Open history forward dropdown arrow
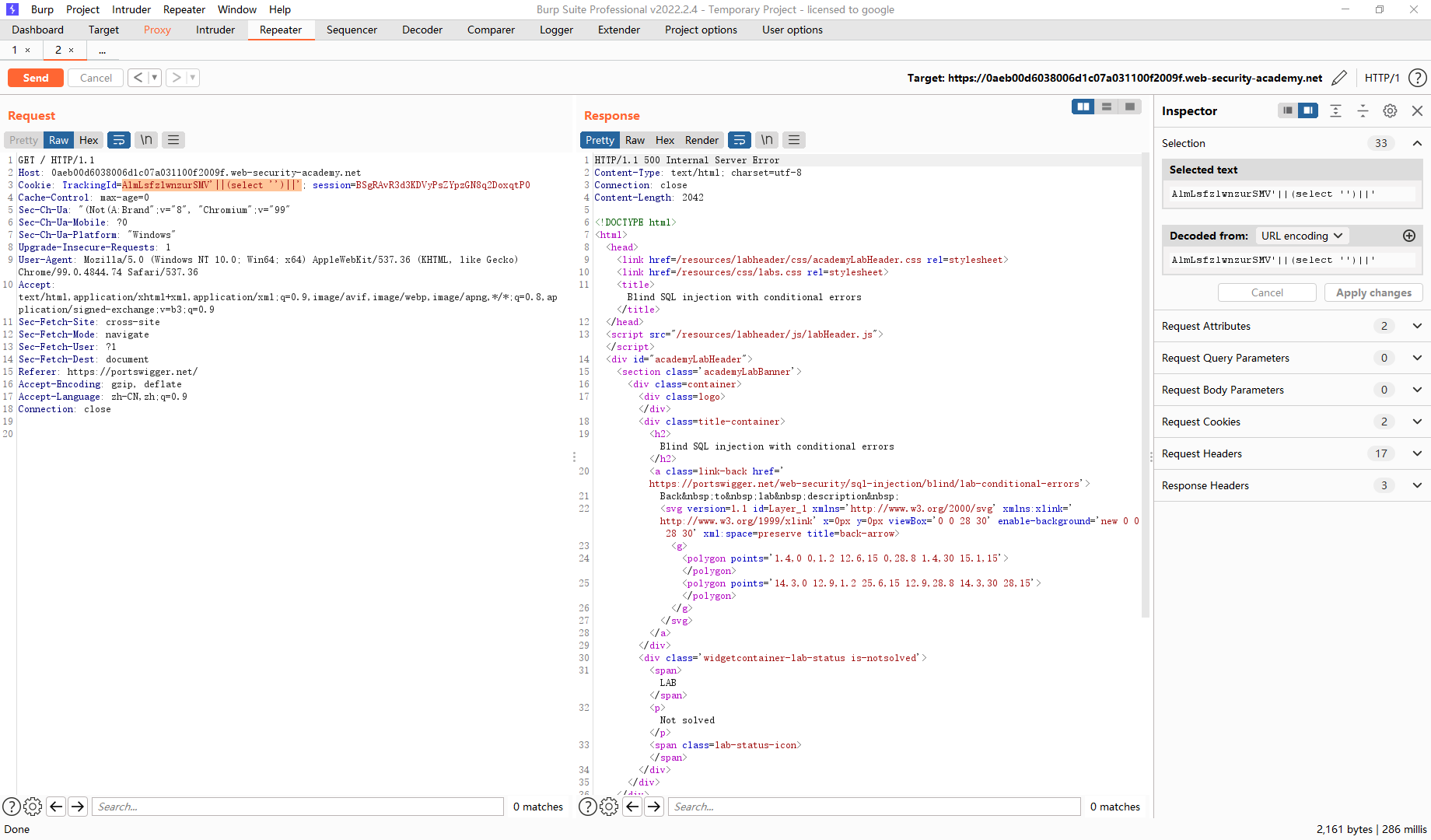 tap(193, 78)
